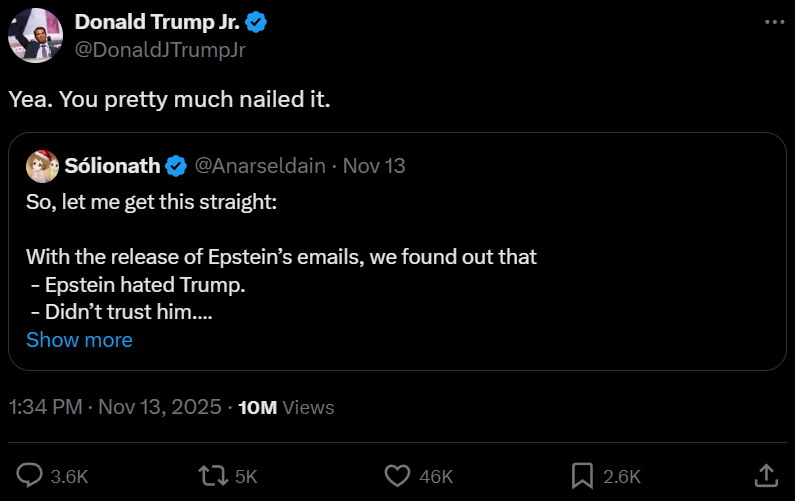795x501 pixels.
Task: Like the post with heart icon
Action: (x=398, y=475)
